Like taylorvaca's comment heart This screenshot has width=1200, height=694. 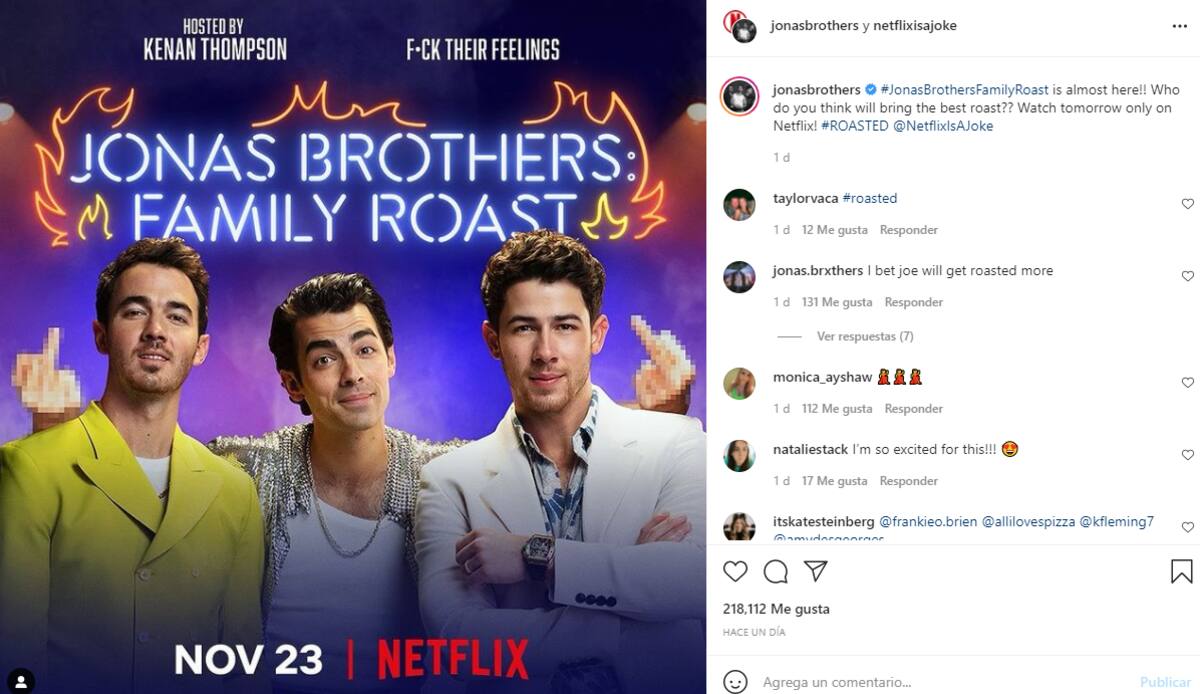1188,204
